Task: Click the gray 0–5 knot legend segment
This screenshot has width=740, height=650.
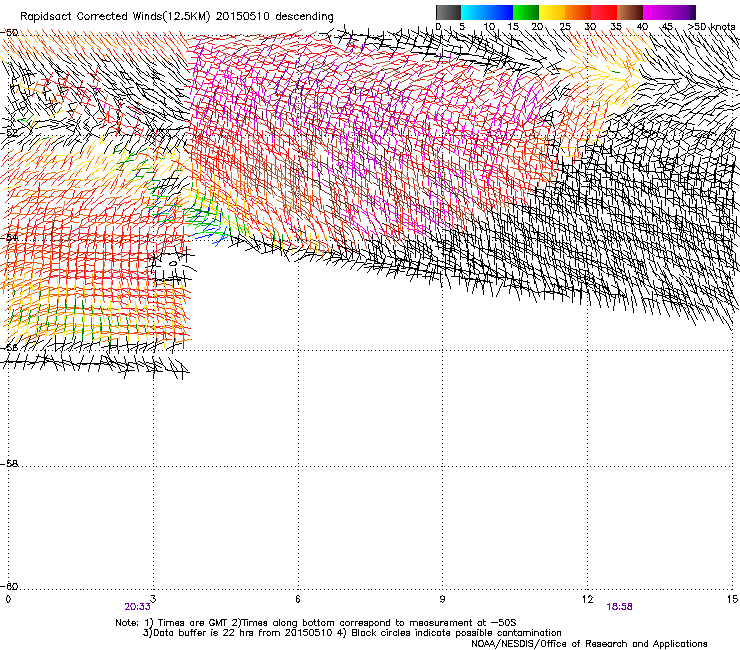Action: pos(448,12)
